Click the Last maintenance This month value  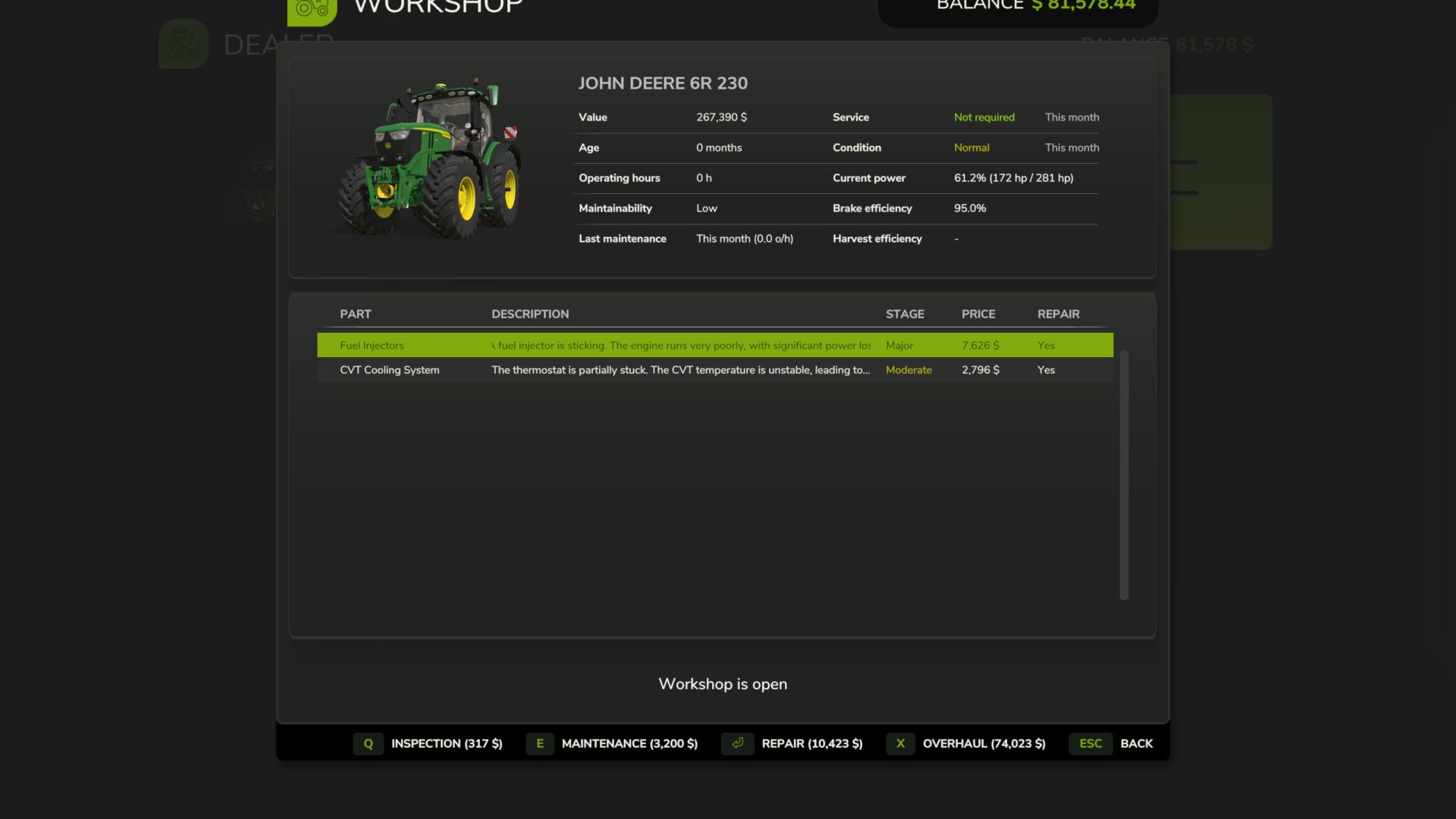(745, 238)
